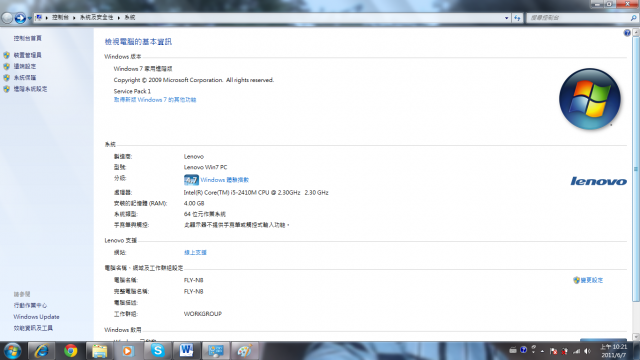Open 裝置管理員 (Device Manager) link
640x360 pixels.
[27, 55]
